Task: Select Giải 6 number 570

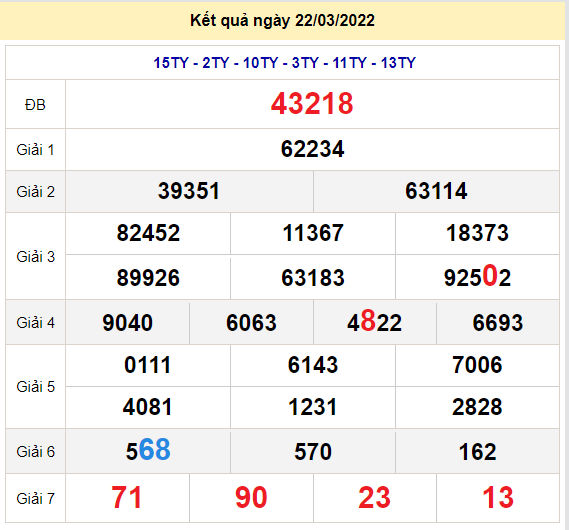Action: 312,452
